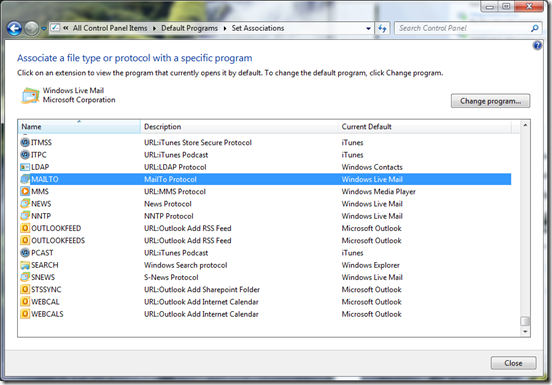Viewport: 552px width, 385px height.
Task: Go back with the blue arrow button
Action: (14, 29)
